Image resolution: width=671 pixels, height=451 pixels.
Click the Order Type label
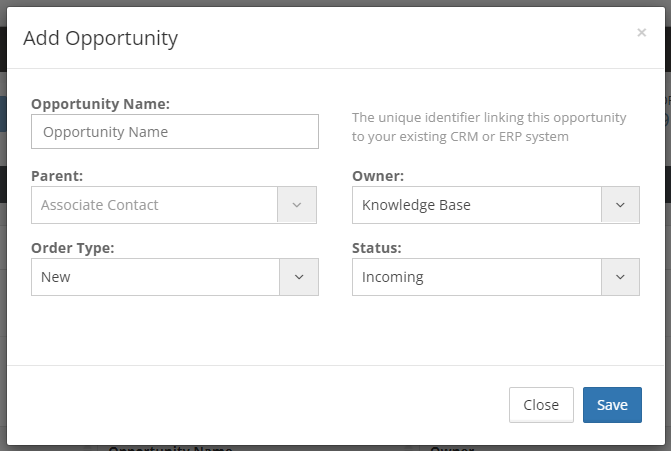pyautogui.click(x=73, y=248)
